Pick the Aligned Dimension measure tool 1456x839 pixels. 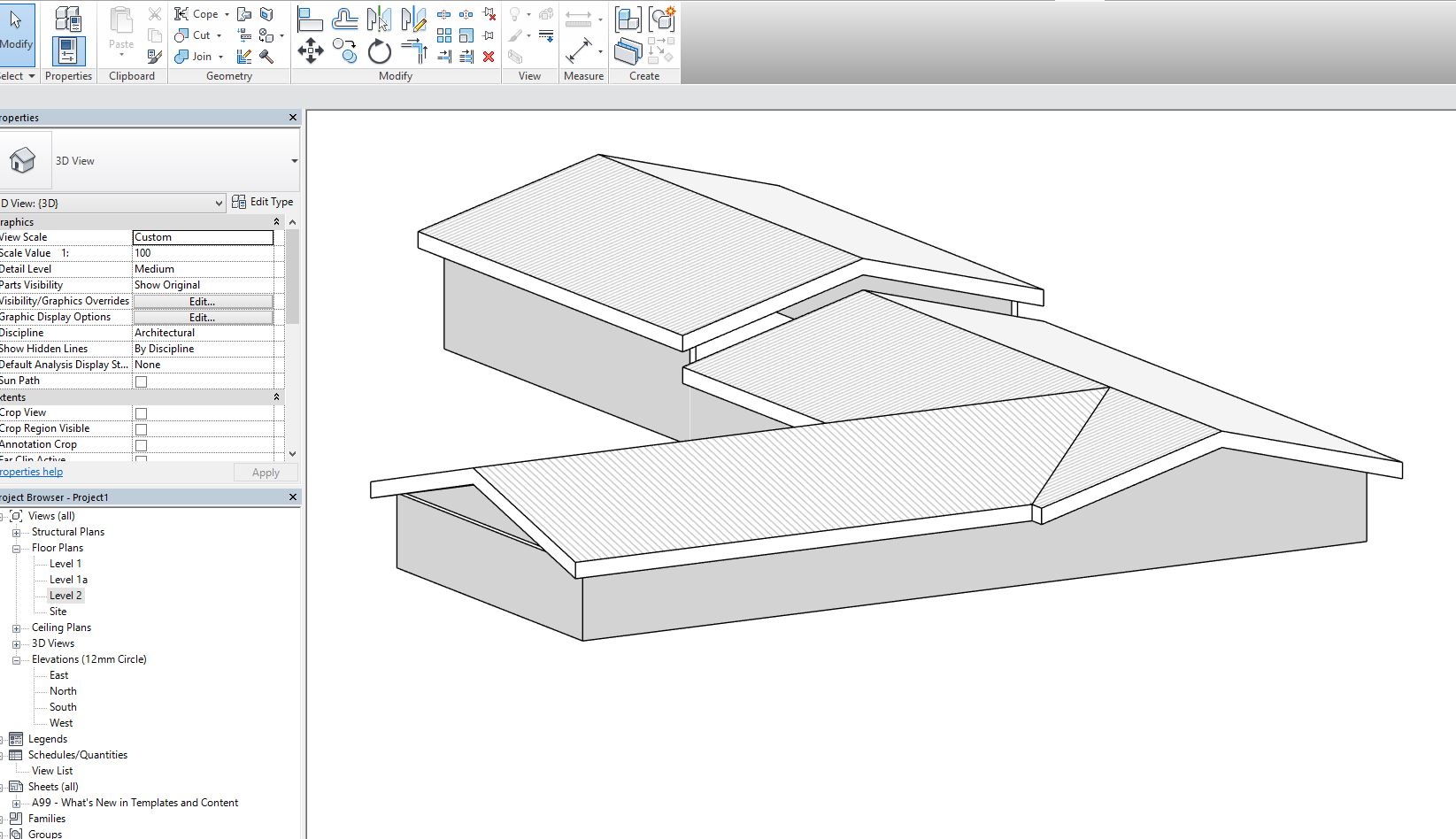[579, 50]
